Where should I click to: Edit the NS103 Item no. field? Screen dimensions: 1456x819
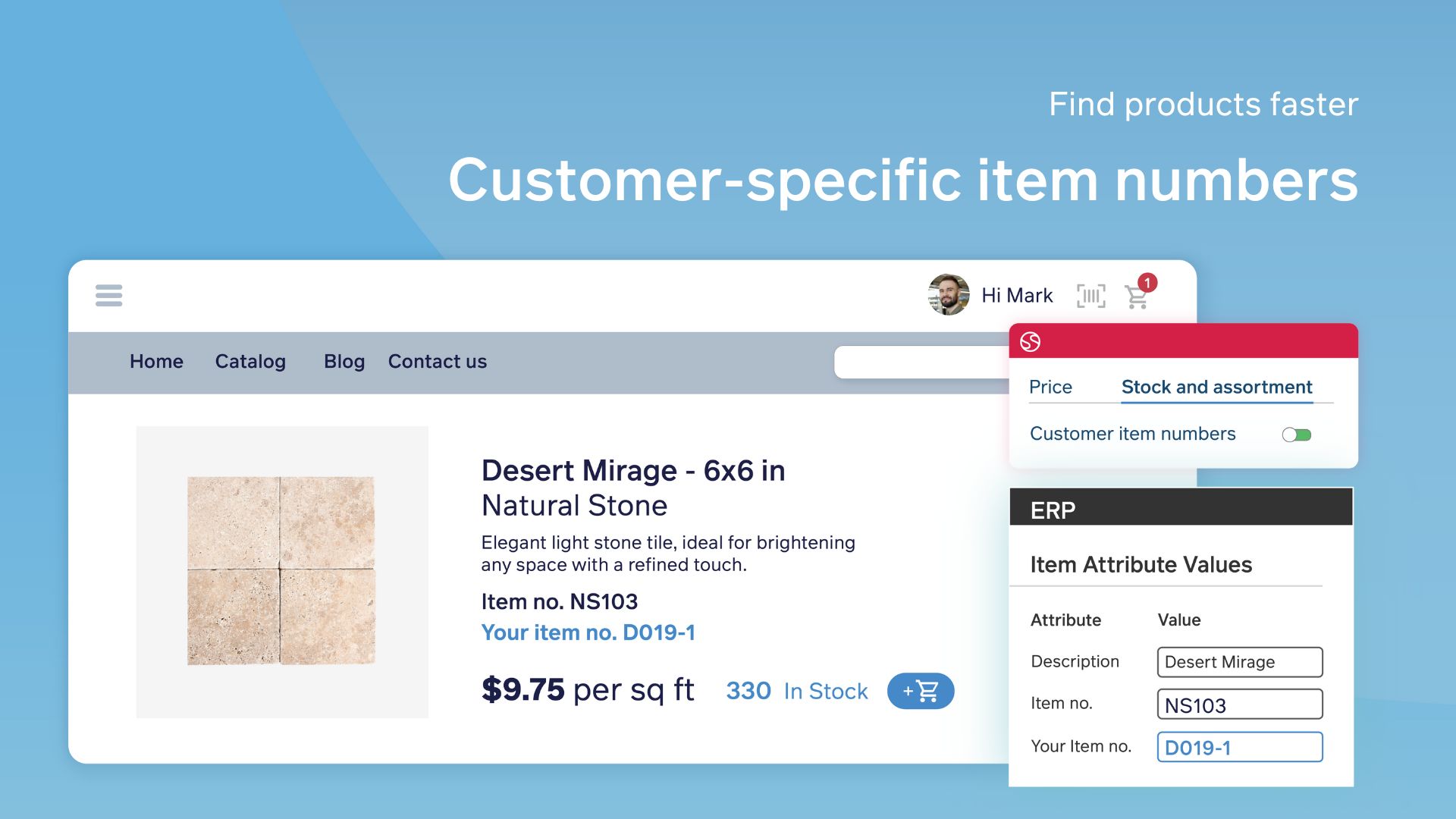click(x=1239, y=704)
